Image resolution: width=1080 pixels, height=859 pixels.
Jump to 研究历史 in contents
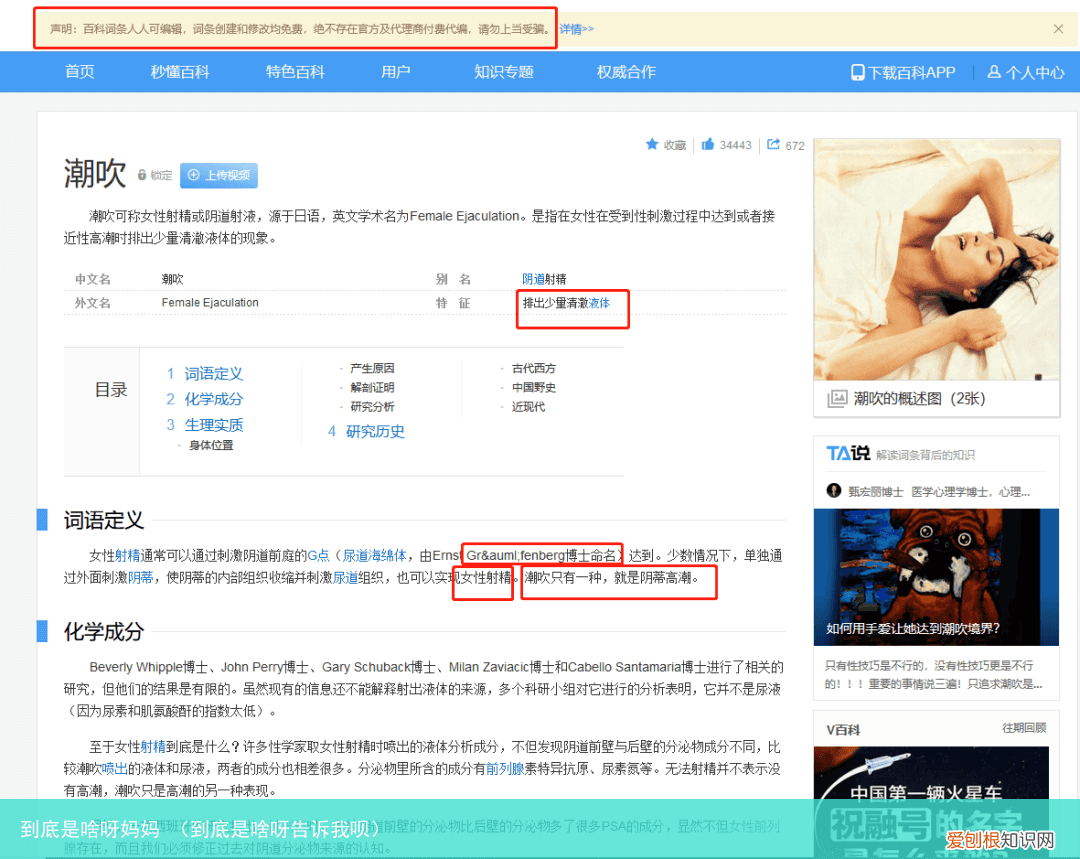[375, 431]
